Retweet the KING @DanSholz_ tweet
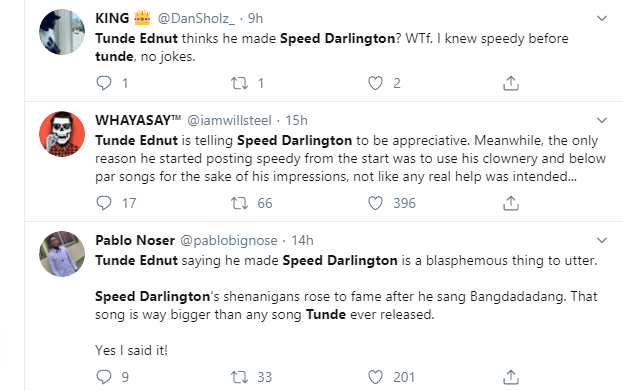The height and width of the screenshot is (391, 623). pos(240,83)
